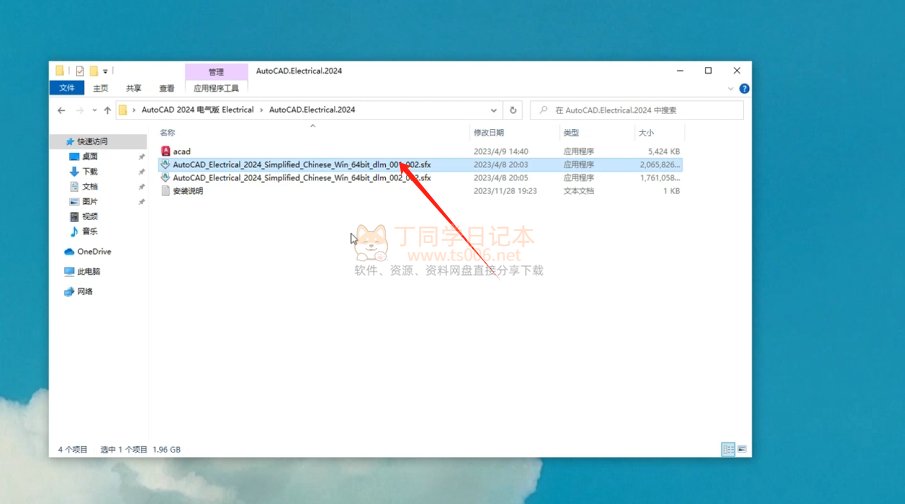Refresh the current folder view

(x=514, y=110)
